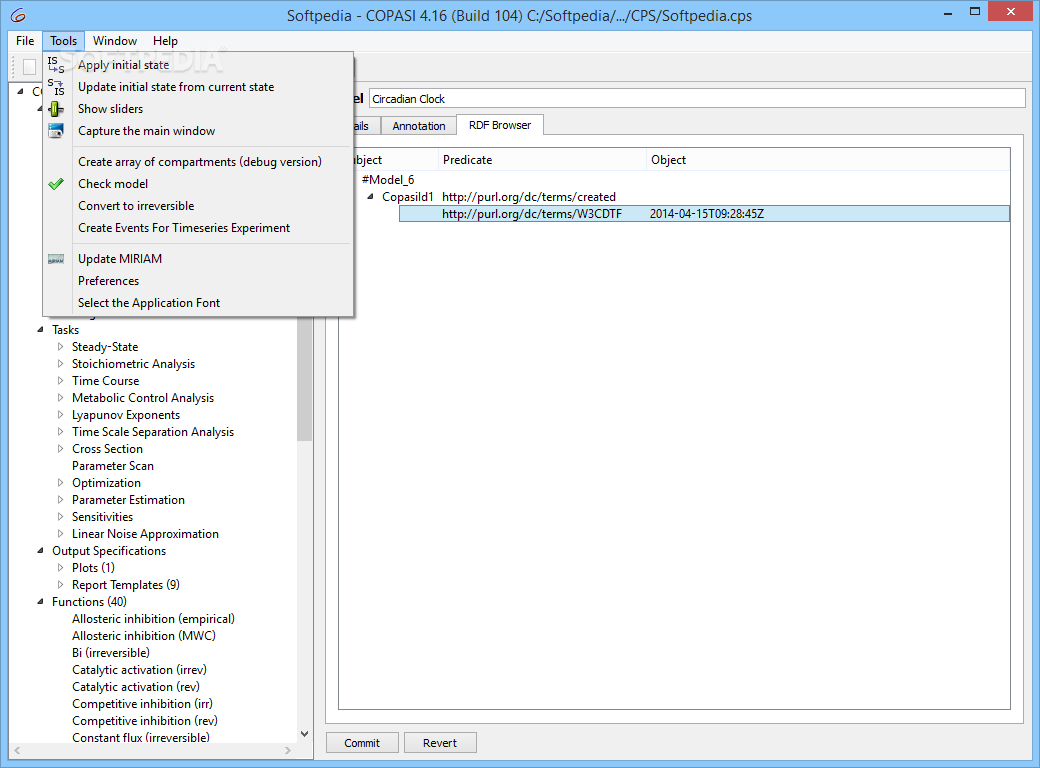Click the tree horizontal scroll-left arrow
The height and width of the screenshot is (768, 1040).
pos(17,750)
